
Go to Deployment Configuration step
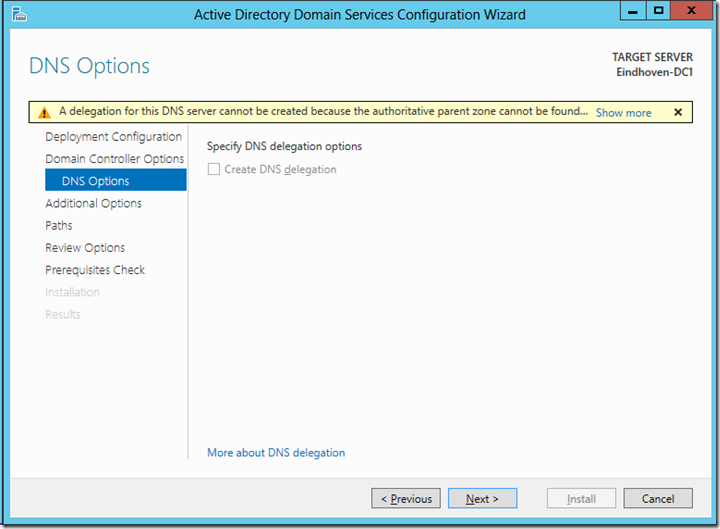point(113,137)
